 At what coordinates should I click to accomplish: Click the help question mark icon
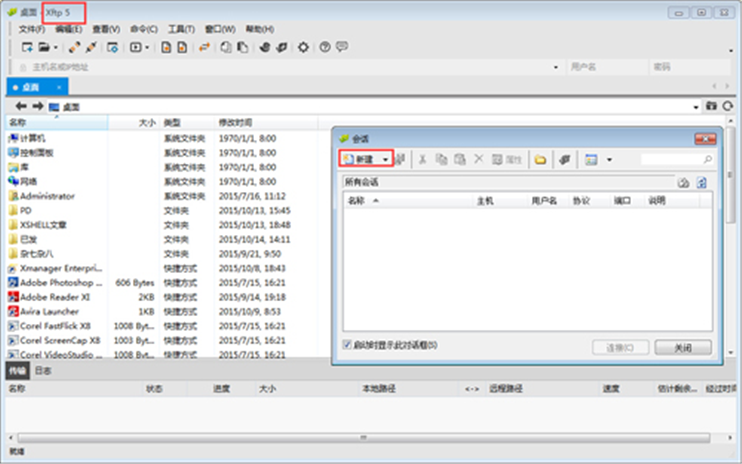pyautogui.click(x=325, y=47)
